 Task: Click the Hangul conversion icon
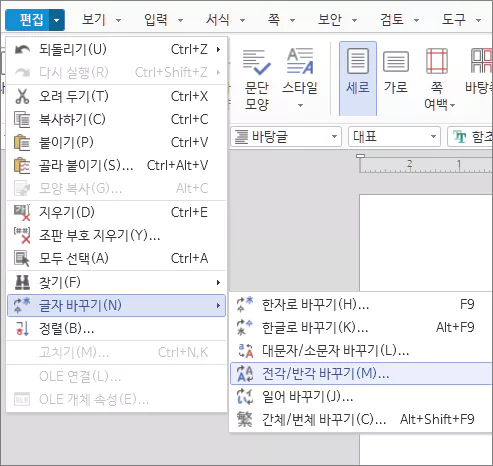245,327
